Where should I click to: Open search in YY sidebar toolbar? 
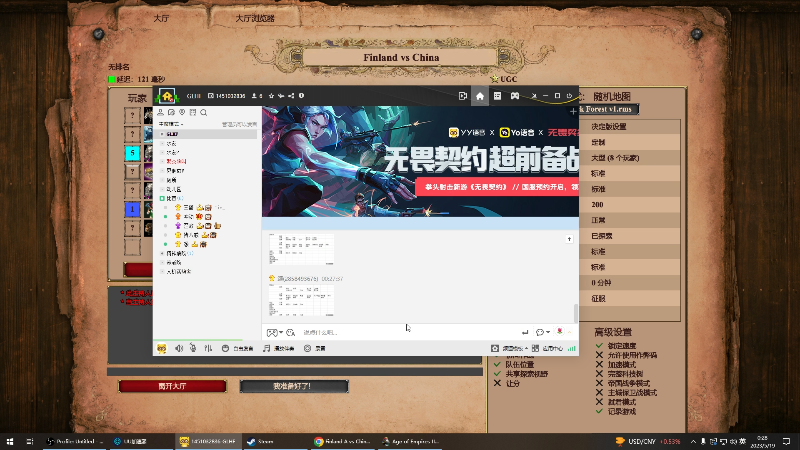[204, 112]
